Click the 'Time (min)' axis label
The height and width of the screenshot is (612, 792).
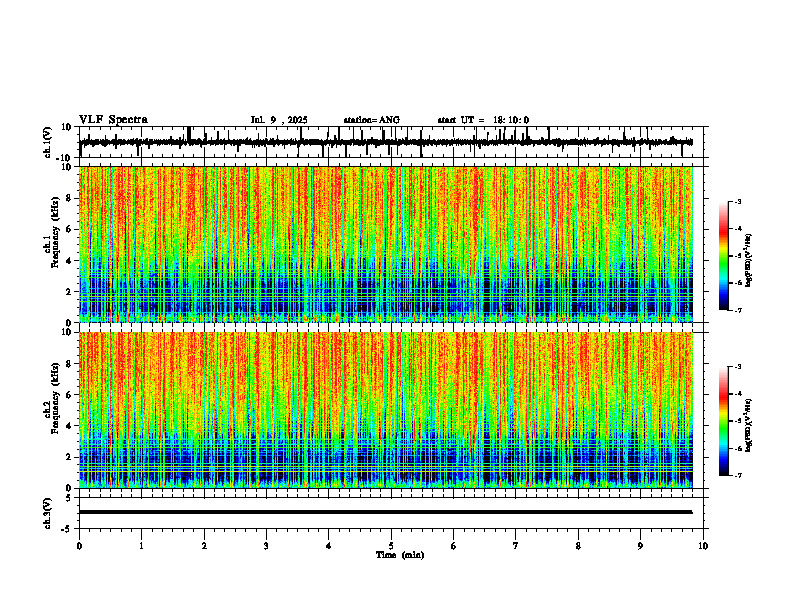pos(400,555)
